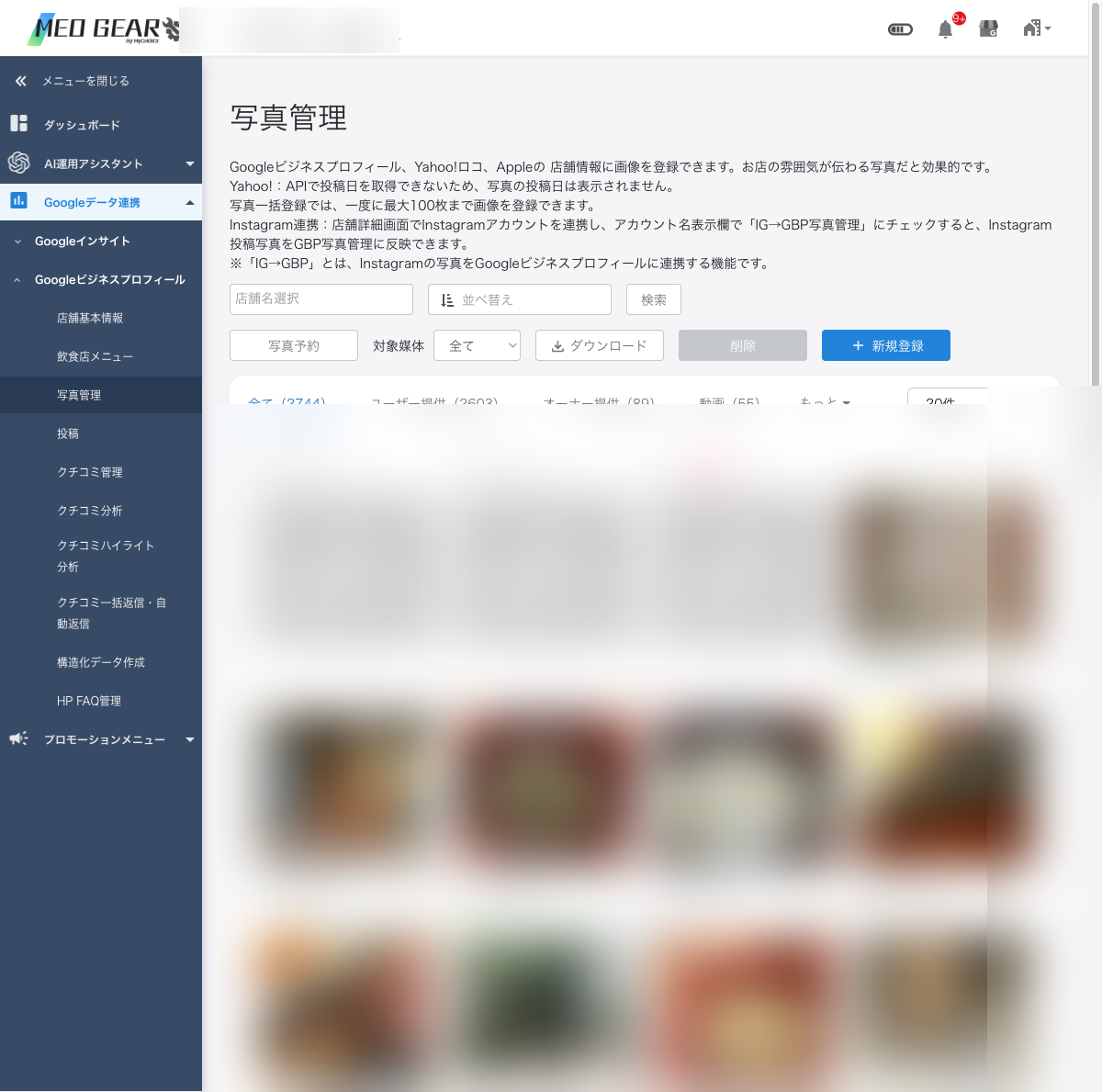Click the ダウンロード button
The image size is (1102, 1092).
tap(600, 345)
